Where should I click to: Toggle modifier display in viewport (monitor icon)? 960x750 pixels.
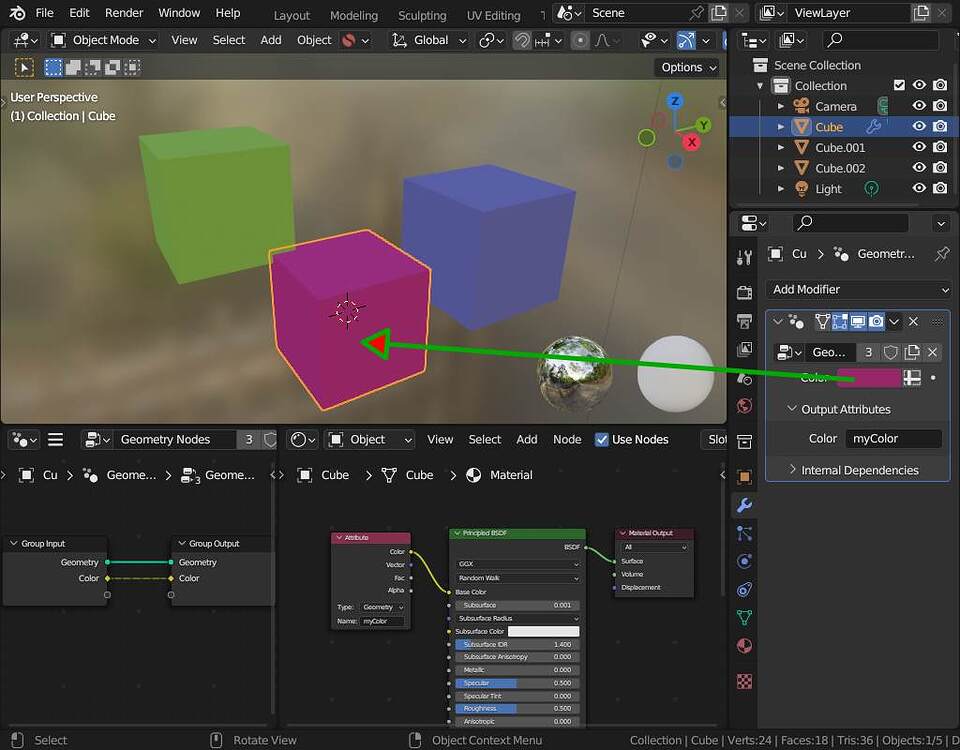[x=858, y=321]
